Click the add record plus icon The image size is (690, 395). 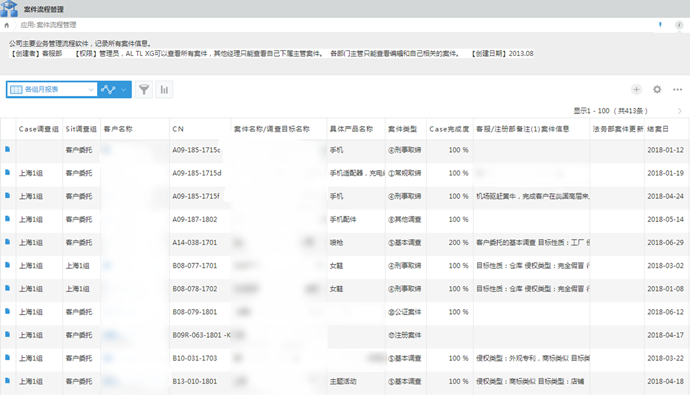[636, 90]
